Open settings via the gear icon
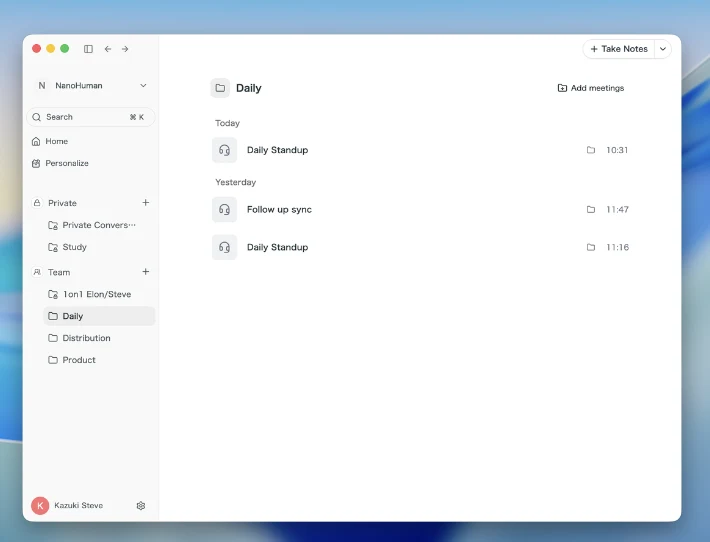 [141, 506]
